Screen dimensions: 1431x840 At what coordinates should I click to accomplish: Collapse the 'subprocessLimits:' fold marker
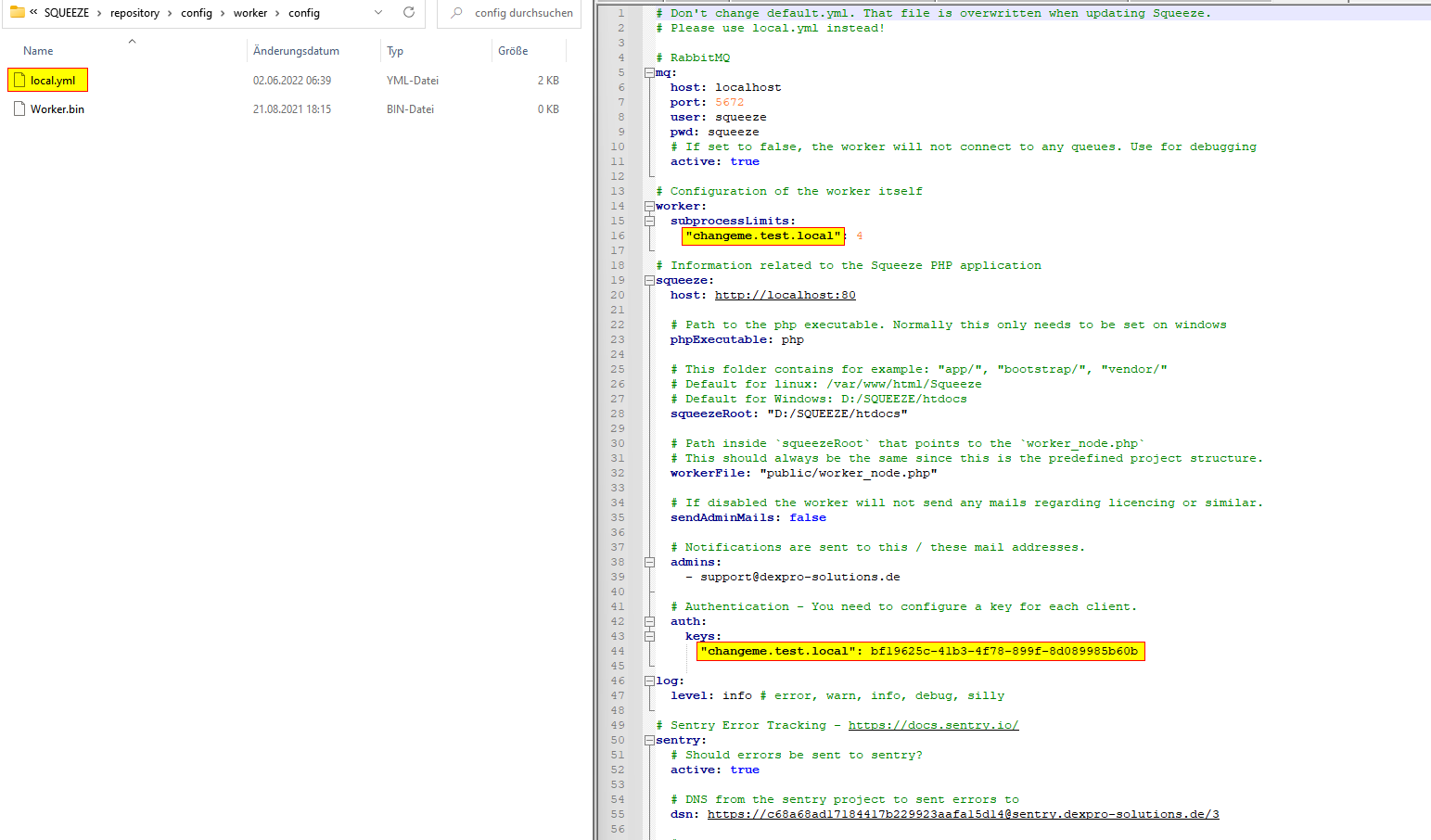click(649, 221)
